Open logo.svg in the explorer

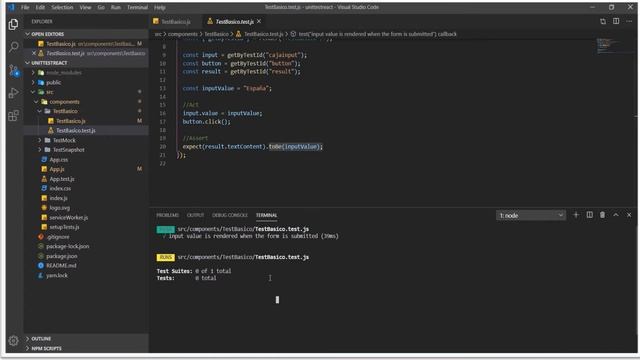pyautogui.click(x=86, y=208)
